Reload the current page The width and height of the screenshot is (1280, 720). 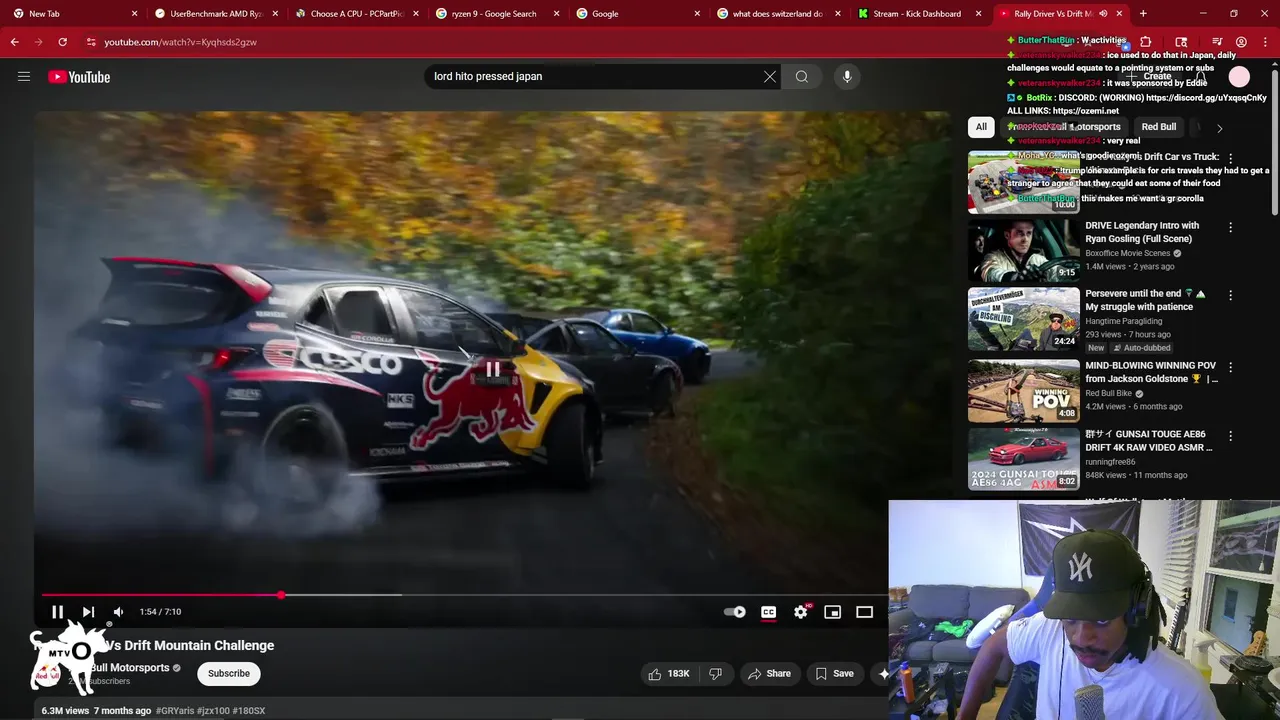tap(62, 42)
